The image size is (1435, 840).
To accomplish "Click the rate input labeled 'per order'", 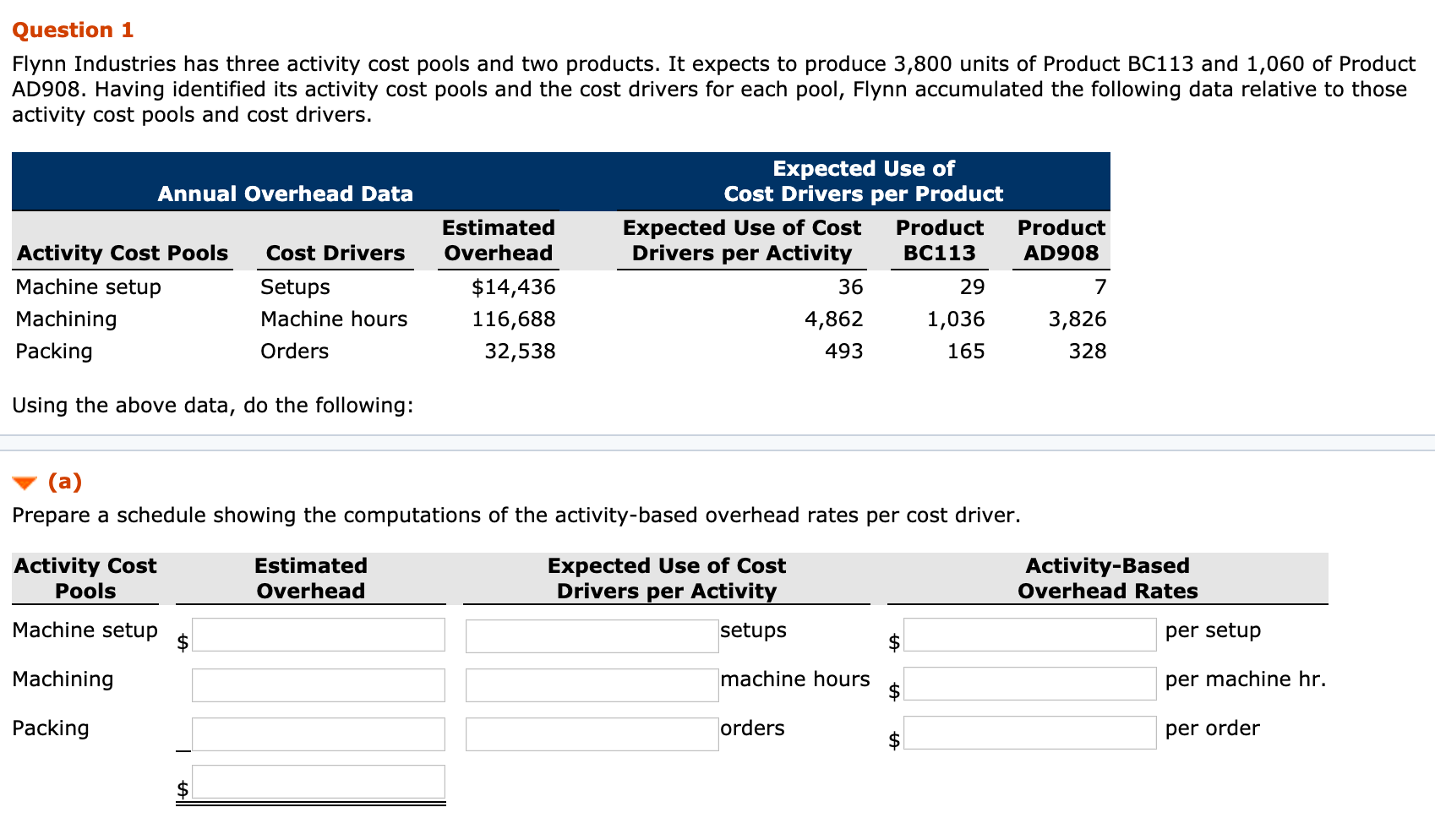I will (1030, 733).
